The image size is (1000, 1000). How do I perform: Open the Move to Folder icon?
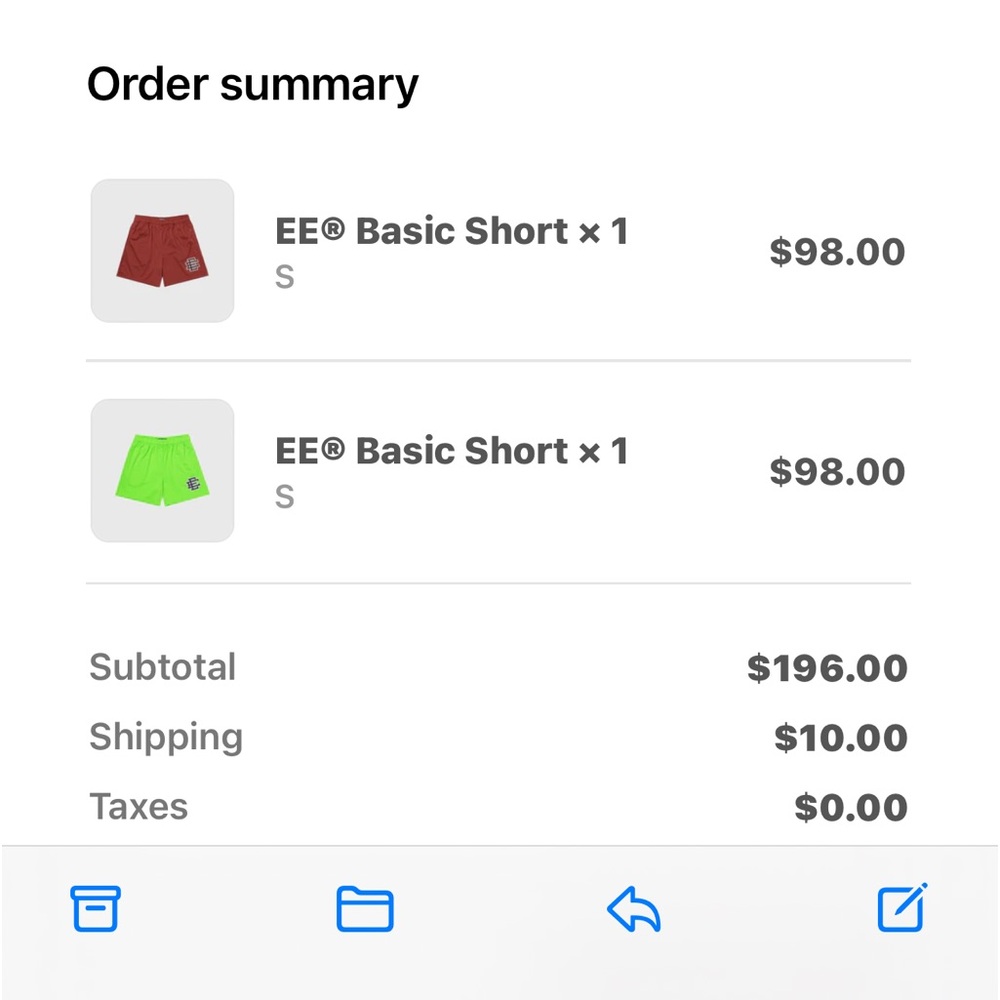(364, 909)
